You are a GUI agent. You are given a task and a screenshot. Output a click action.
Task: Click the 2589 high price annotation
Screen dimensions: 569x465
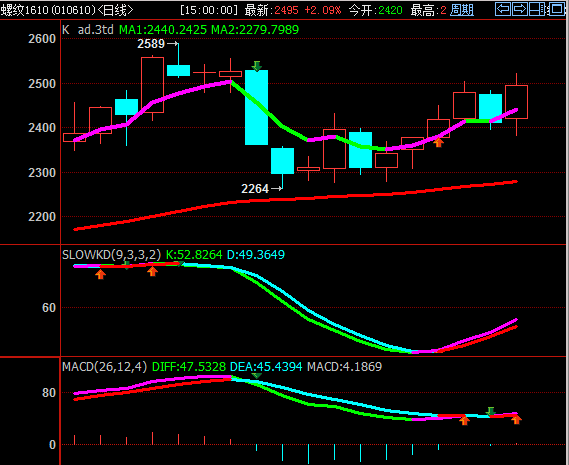(151, 44)
